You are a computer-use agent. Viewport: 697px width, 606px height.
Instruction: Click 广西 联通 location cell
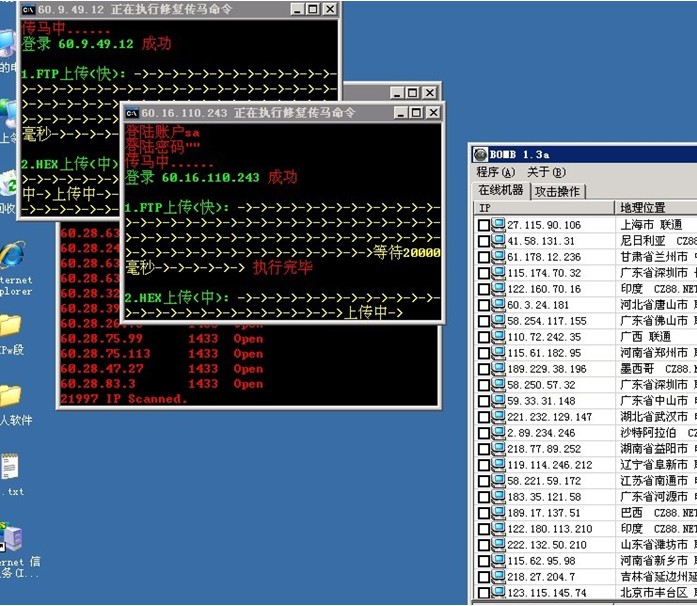[645, 337]
